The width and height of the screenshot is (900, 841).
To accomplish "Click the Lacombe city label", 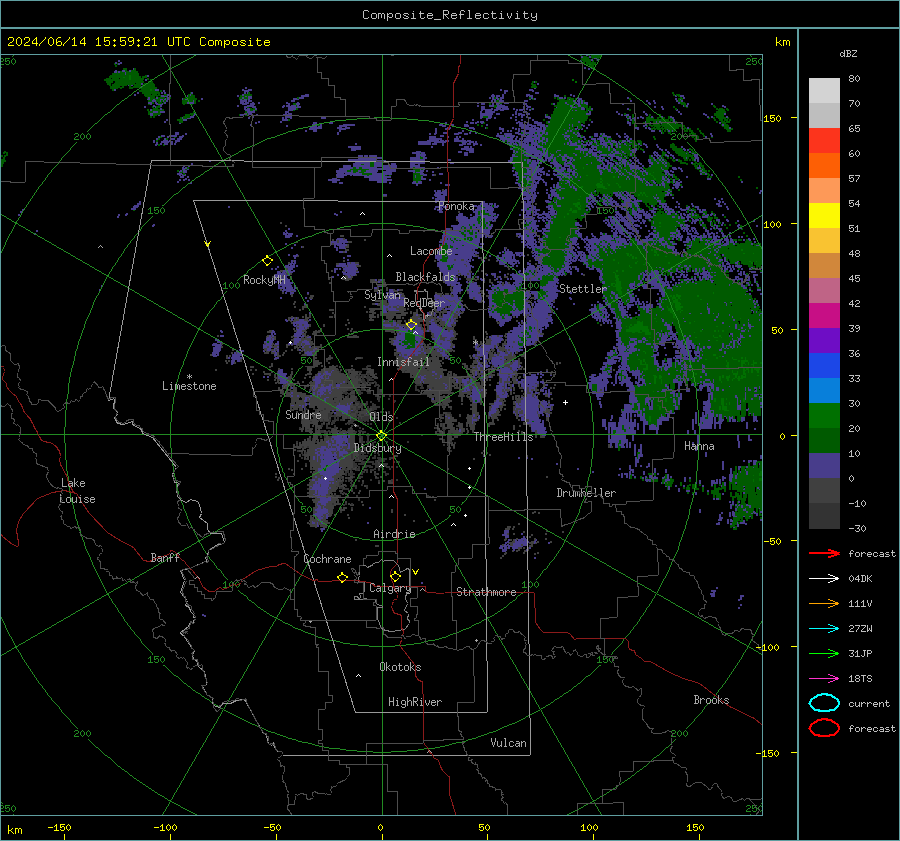I will [x=431, y=251].
